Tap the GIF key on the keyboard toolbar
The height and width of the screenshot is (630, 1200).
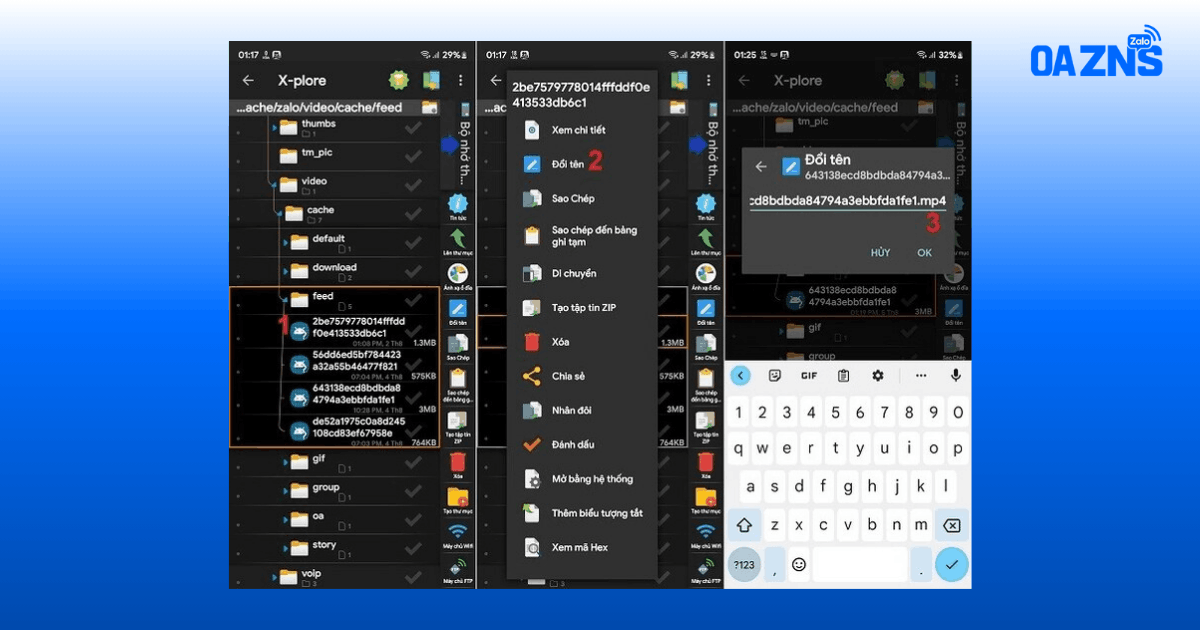tap(809, 376)
